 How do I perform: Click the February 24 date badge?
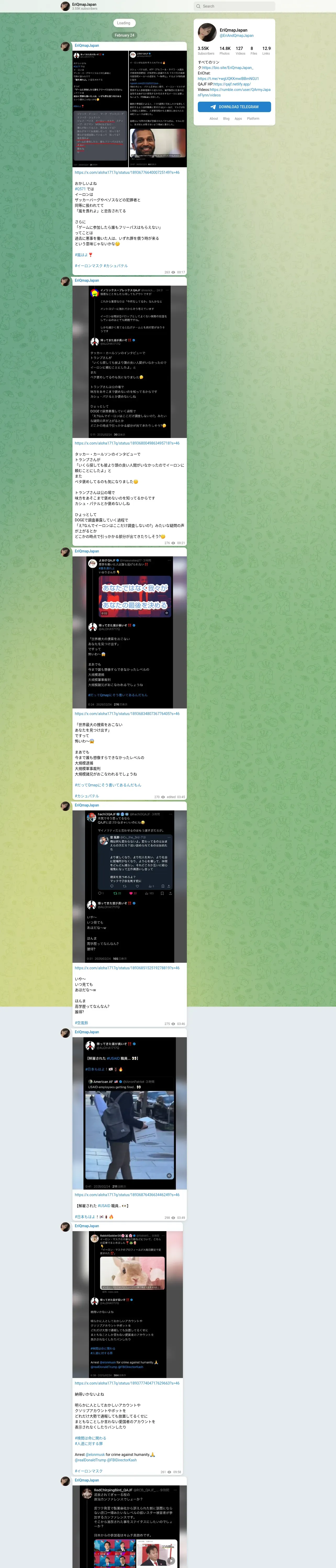coord(124,35)
